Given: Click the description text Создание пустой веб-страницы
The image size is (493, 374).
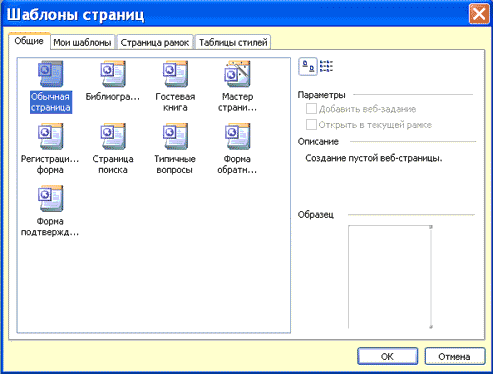Looking at the screenshot, I should tap(374, 158).
